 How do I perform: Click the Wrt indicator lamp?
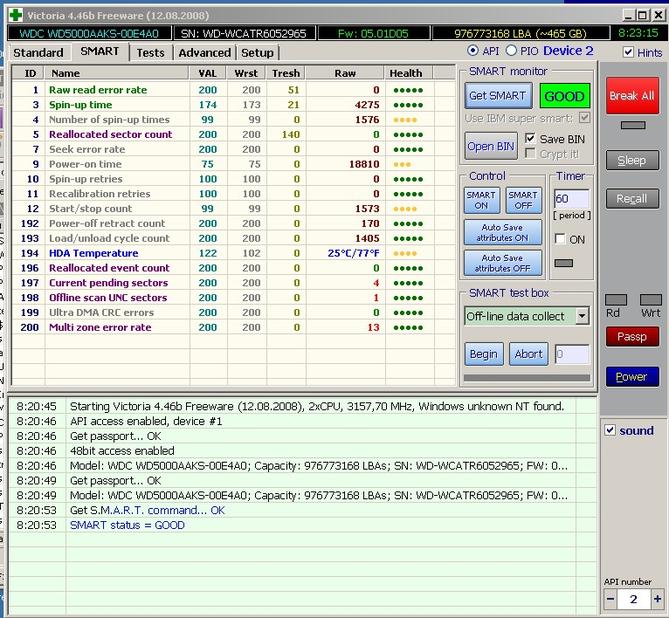click(651, 300)
